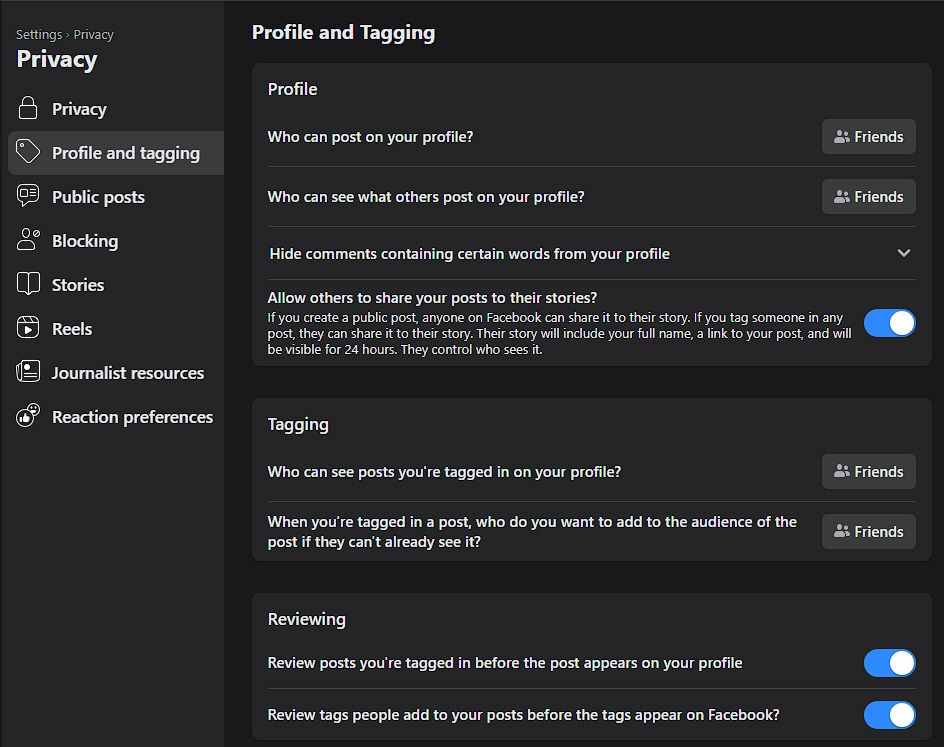Expand hide comments containing certain words
Screen dimensions: 944x747
point(903,253)
